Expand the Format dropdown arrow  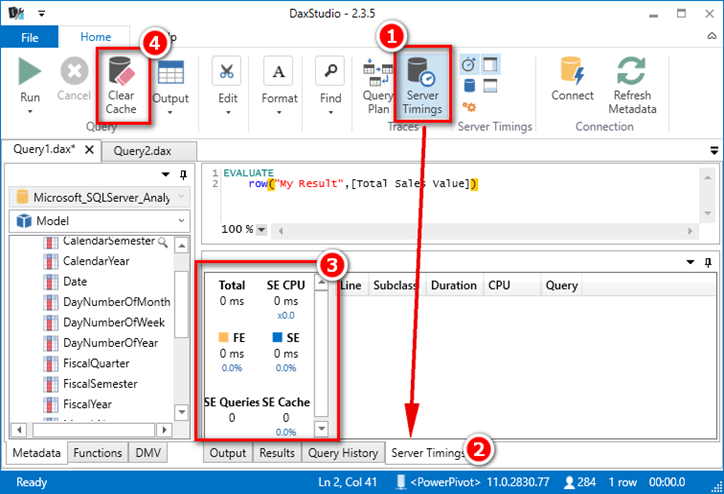click(x=279, y=112)
